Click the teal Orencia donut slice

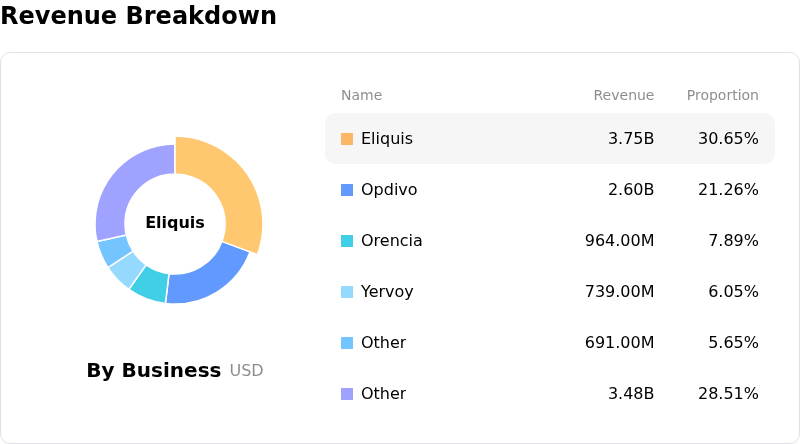click(150, 283)
